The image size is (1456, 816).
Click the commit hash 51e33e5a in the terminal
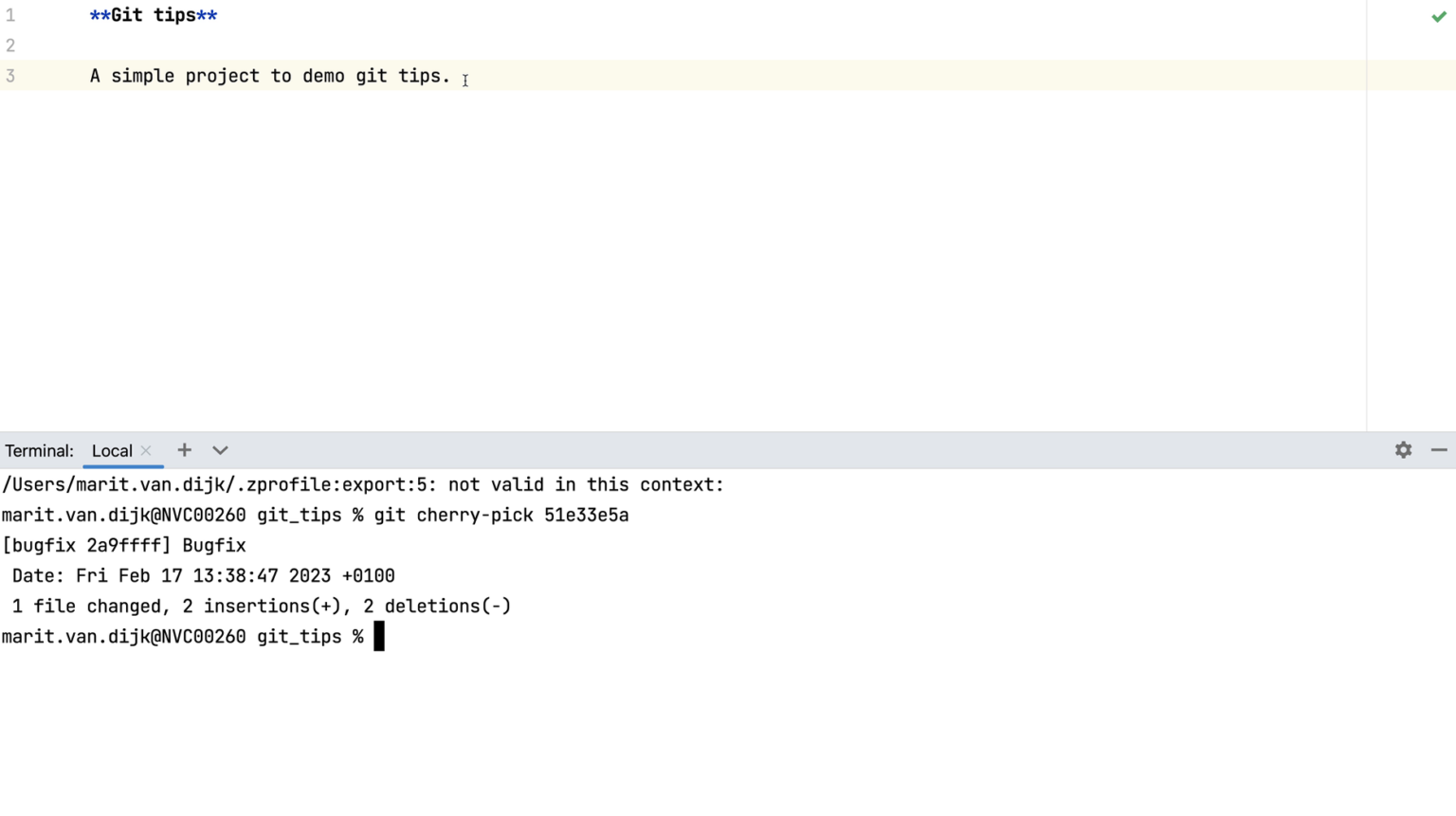click(x=586, y=516)
